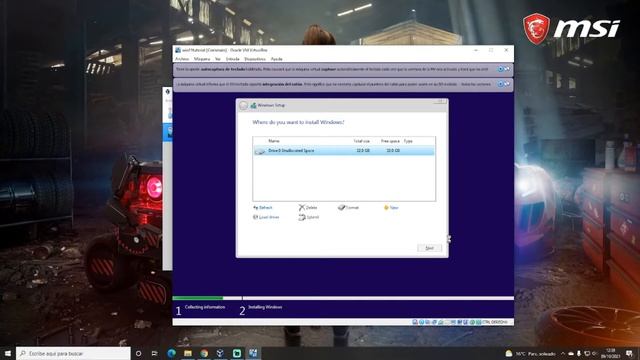Open File Explorer from the taskbar

coord(188,353)
